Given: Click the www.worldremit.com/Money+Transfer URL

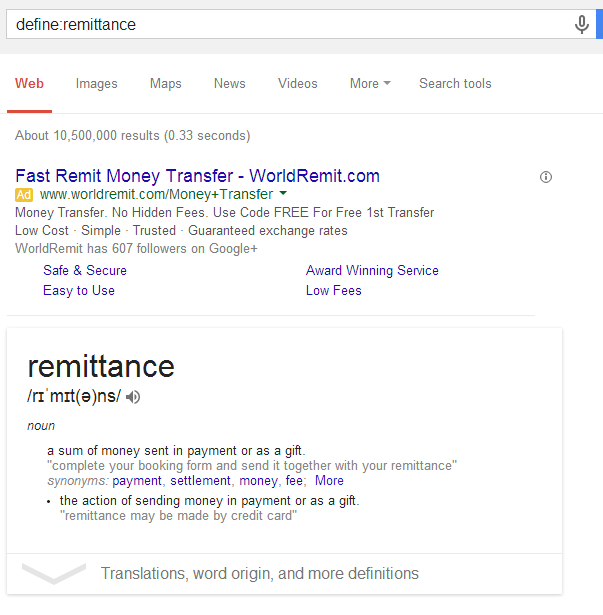Looking at the screenshot, I should tap(156, 194).
